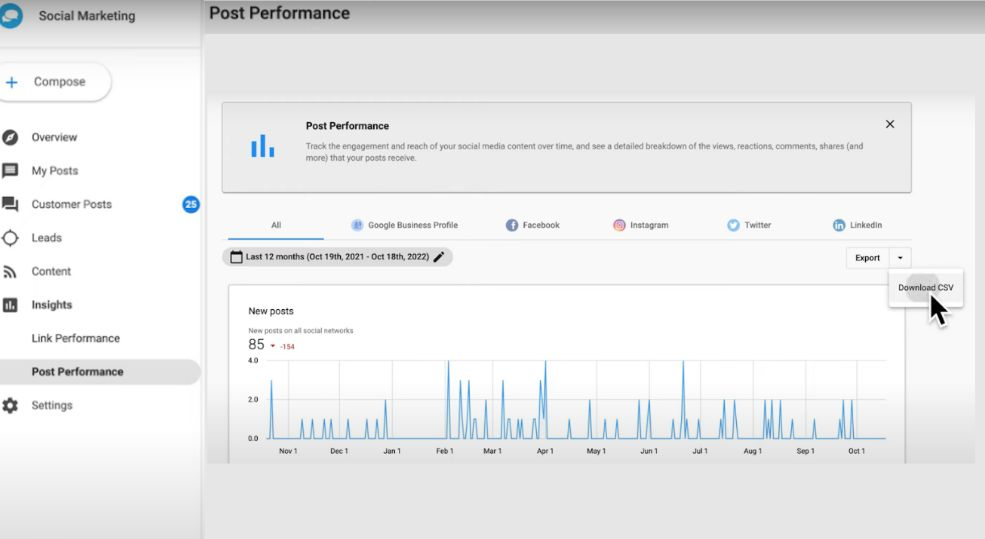The height and width of the screenshot is (539, 985).
Task: Switch to the Twitter tab
Action: 749,225
